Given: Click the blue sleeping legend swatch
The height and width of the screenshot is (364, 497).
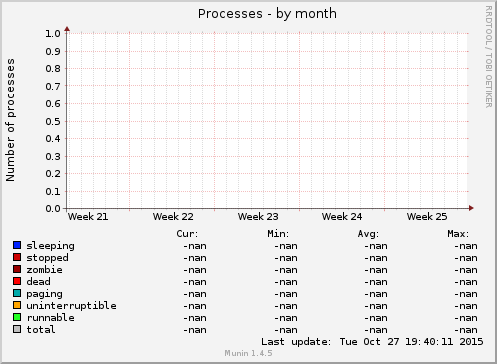Looking at the screenshot, I should tap(17, 245).
